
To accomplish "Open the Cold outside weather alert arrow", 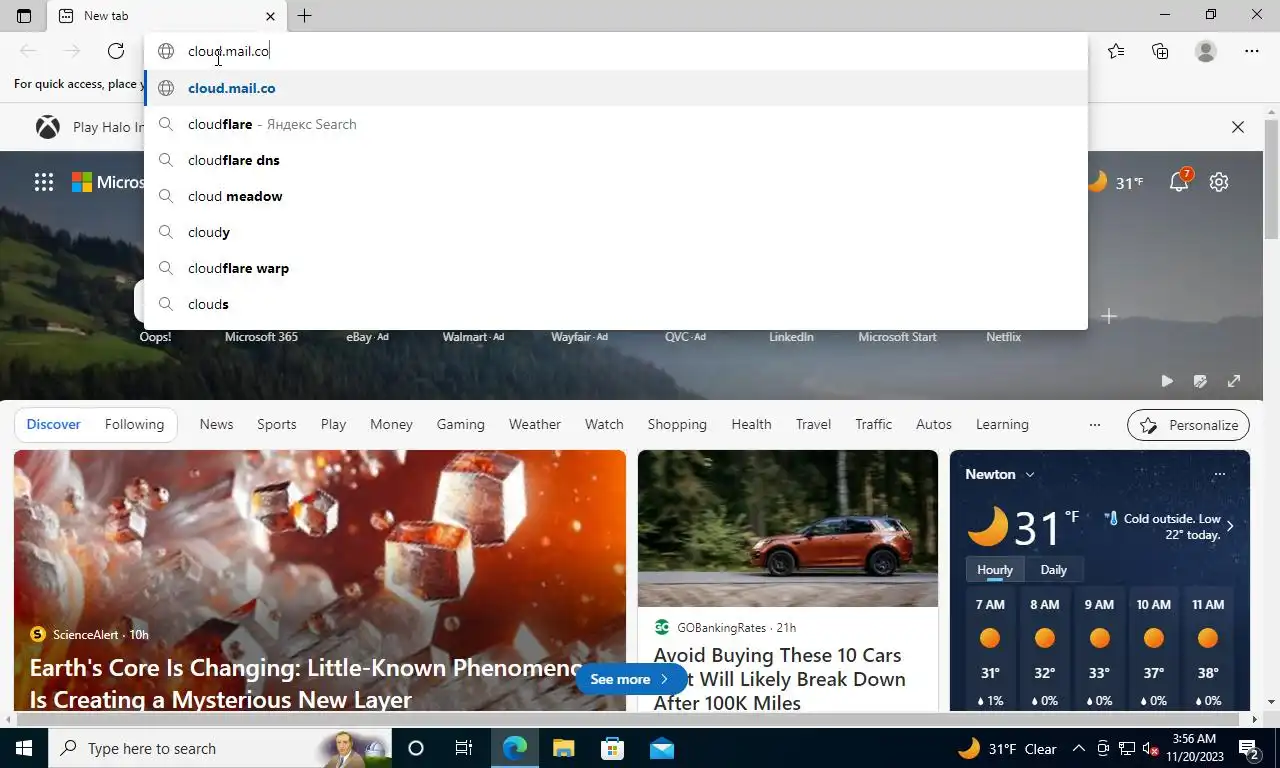I will click(1230, 526).
